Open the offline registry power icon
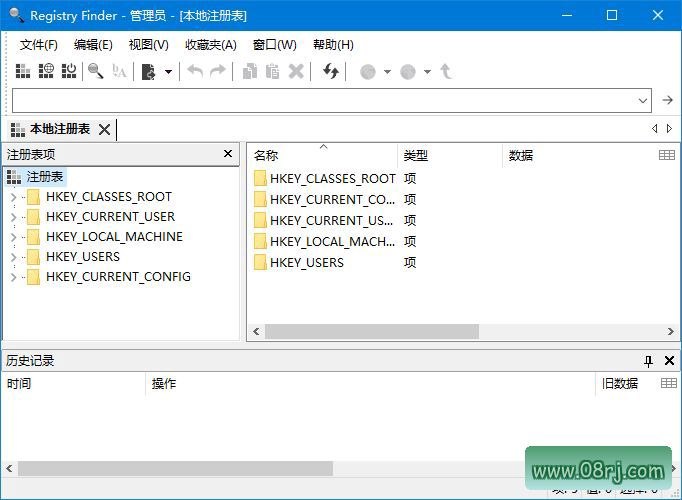This screenshot has width=682, height=500. [69, 71]
